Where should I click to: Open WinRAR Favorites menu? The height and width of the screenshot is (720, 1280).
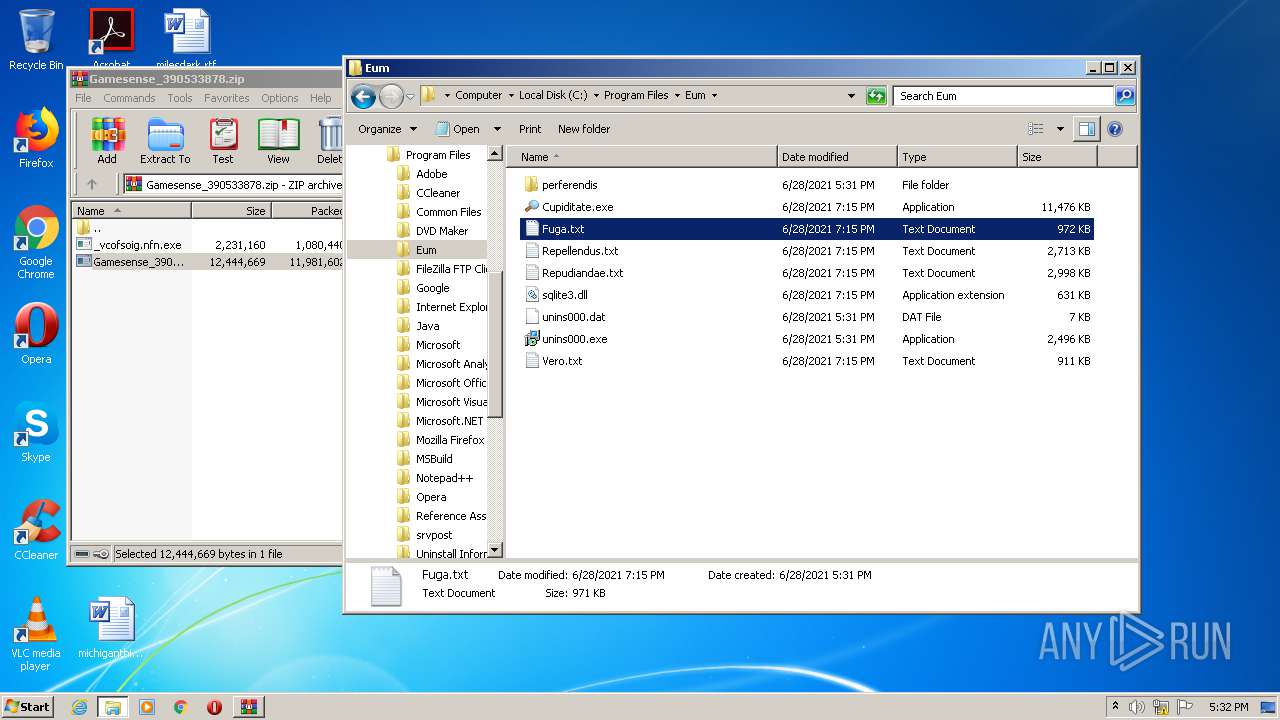(x=227, y=98)
